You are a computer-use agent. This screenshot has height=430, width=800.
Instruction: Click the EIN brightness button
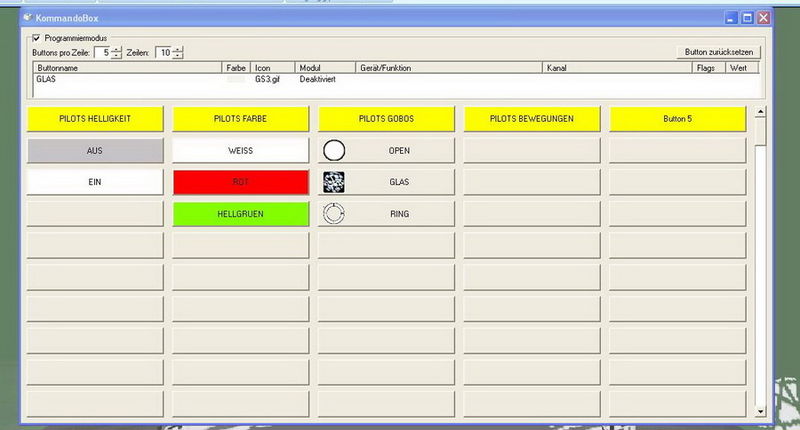pos(95,182)
